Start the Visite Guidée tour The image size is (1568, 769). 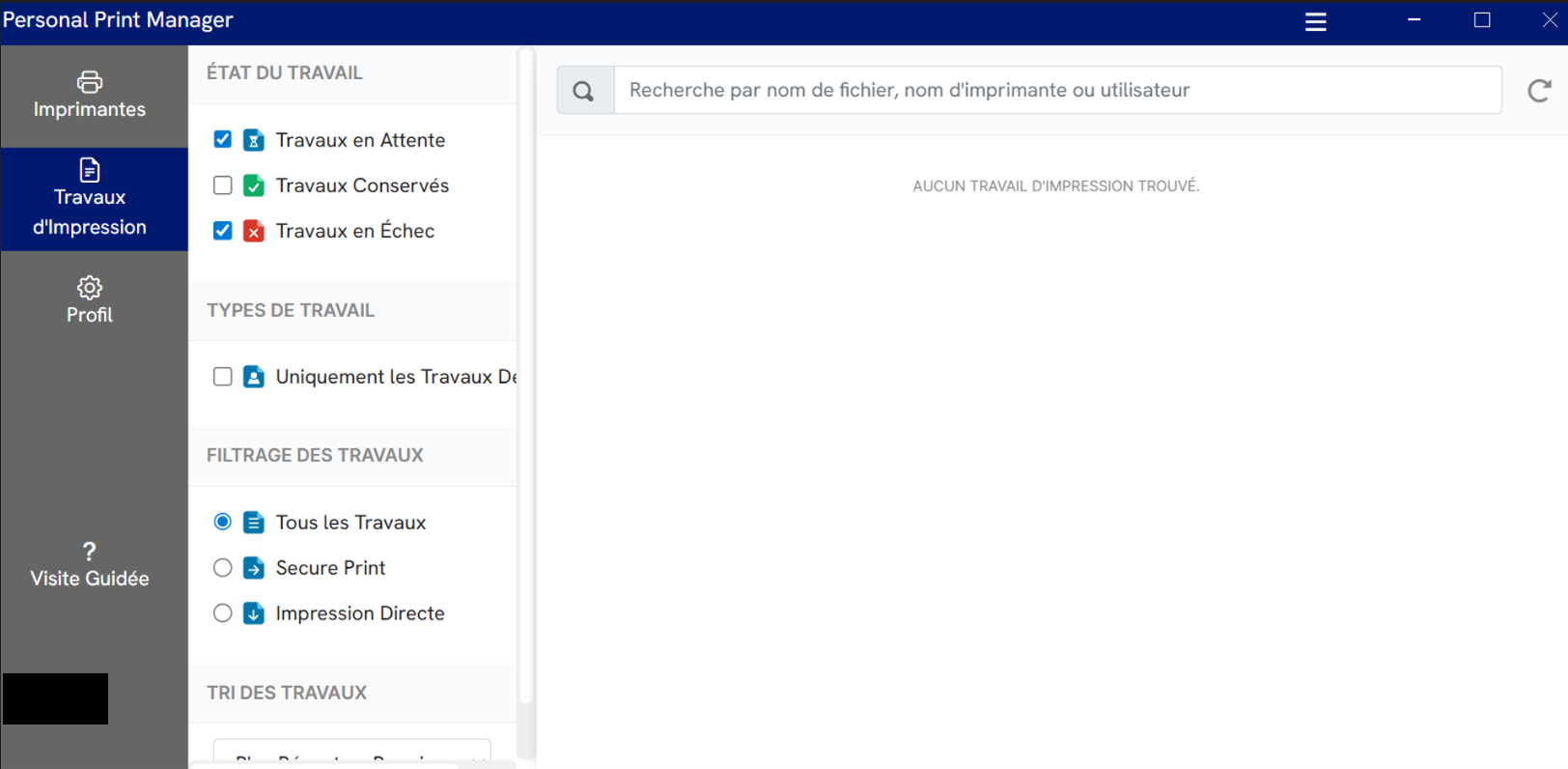(x=90, y=565)
